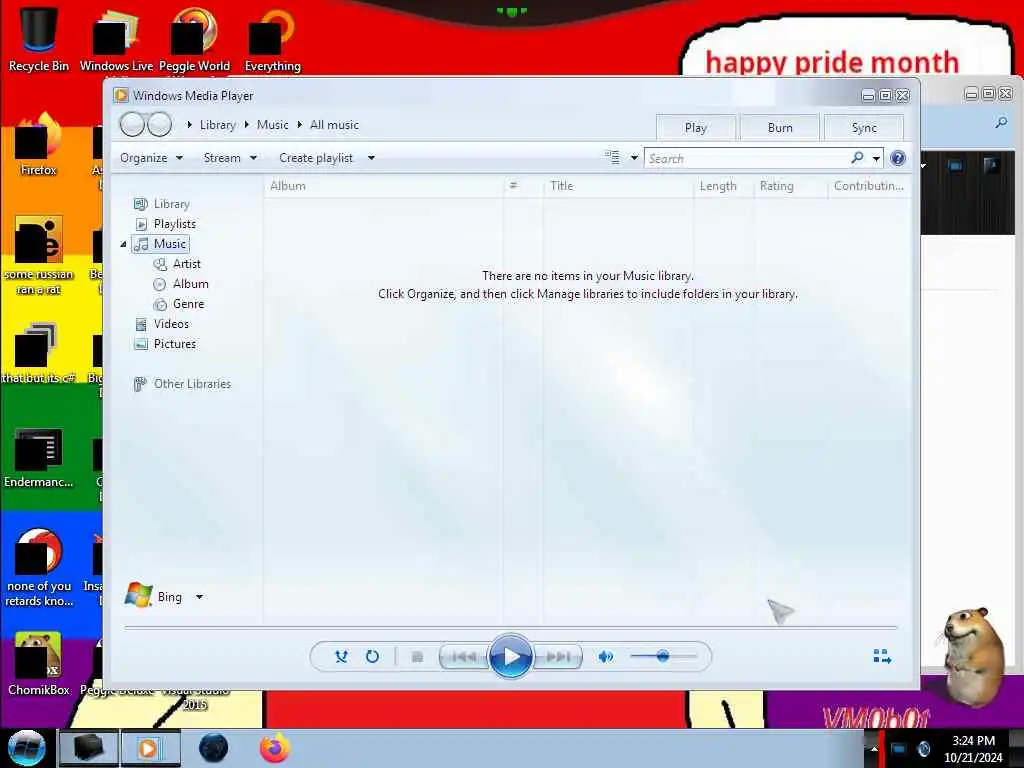The image size is (1024, 768).
Task: Go back with the navigation arrow
Action: pyautogui.click(x=133, y=124)
